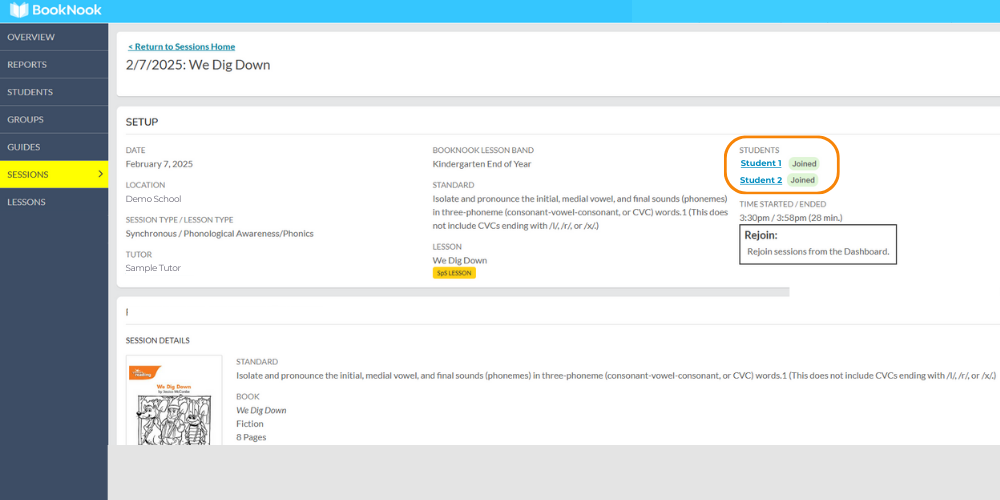
Task: Open the Reports sidebar item
Action: click(54, 64)
